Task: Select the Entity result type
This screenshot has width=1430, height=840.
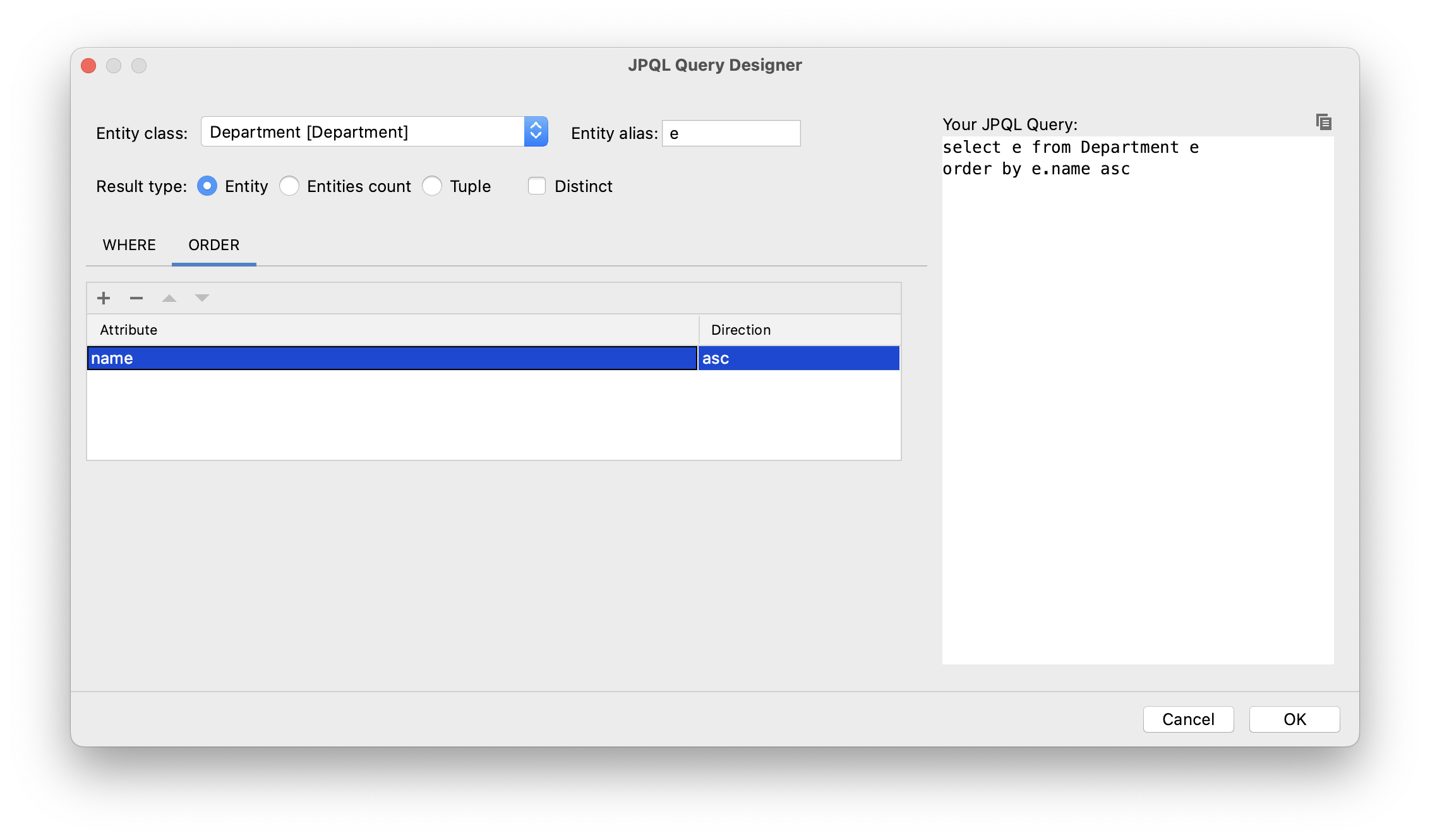Action: (x=207, y=186)
